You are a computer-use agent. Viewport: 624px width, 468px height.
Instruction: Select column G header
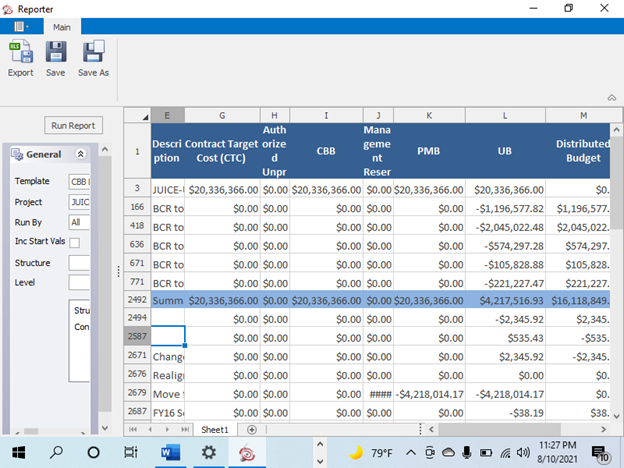[222, 115]
